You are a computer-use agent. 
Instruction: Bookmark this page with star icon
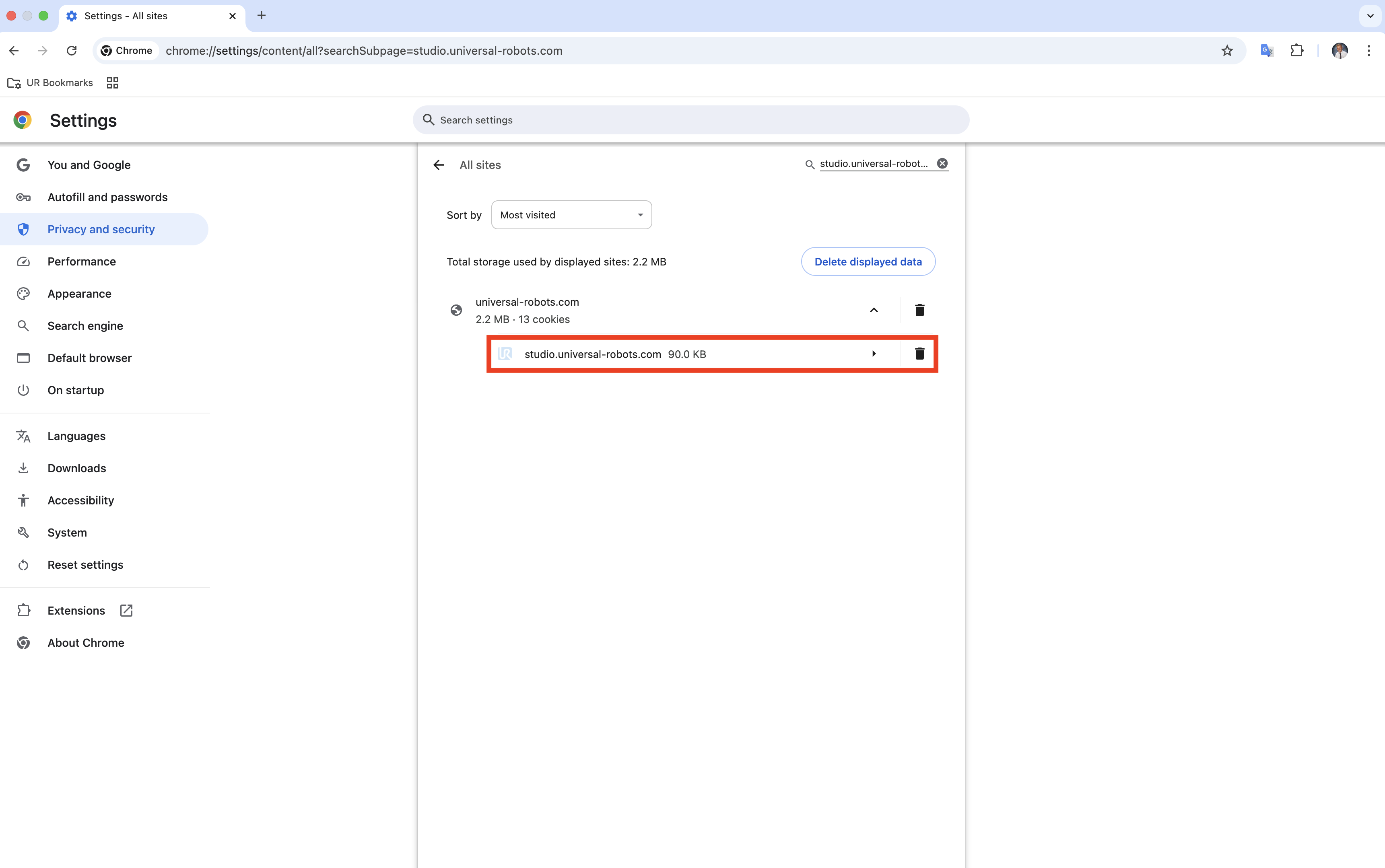1227,51
